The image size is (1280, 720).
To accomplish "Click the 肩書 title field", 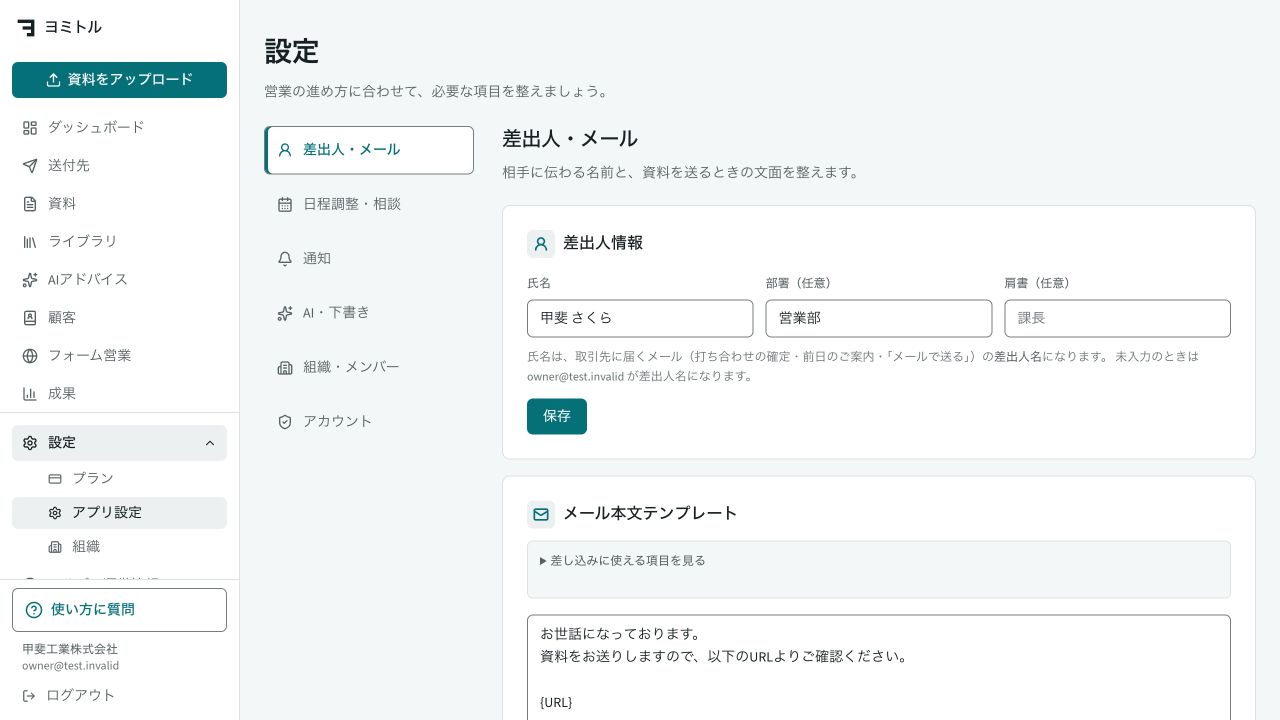I will point(1118,319).
